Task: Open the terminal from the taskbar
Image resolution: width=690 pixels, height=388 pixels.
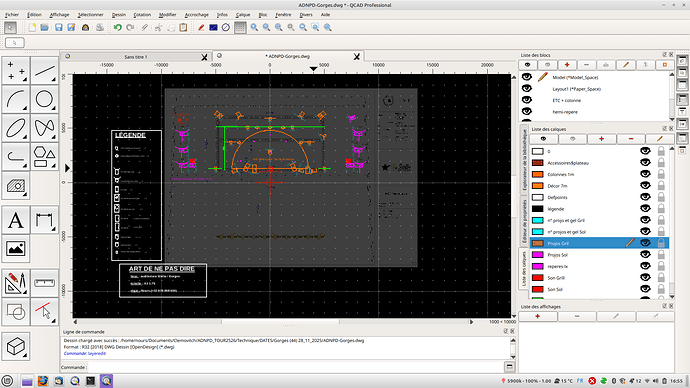Action: click(90, 381)
